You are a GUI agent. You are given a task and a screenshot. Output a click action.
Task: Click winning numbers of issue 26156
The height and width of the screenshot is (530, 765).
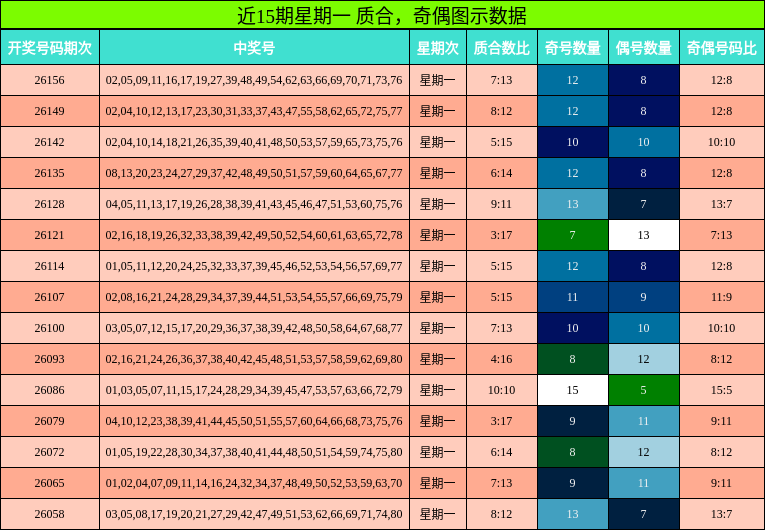[x=254, y=80]
